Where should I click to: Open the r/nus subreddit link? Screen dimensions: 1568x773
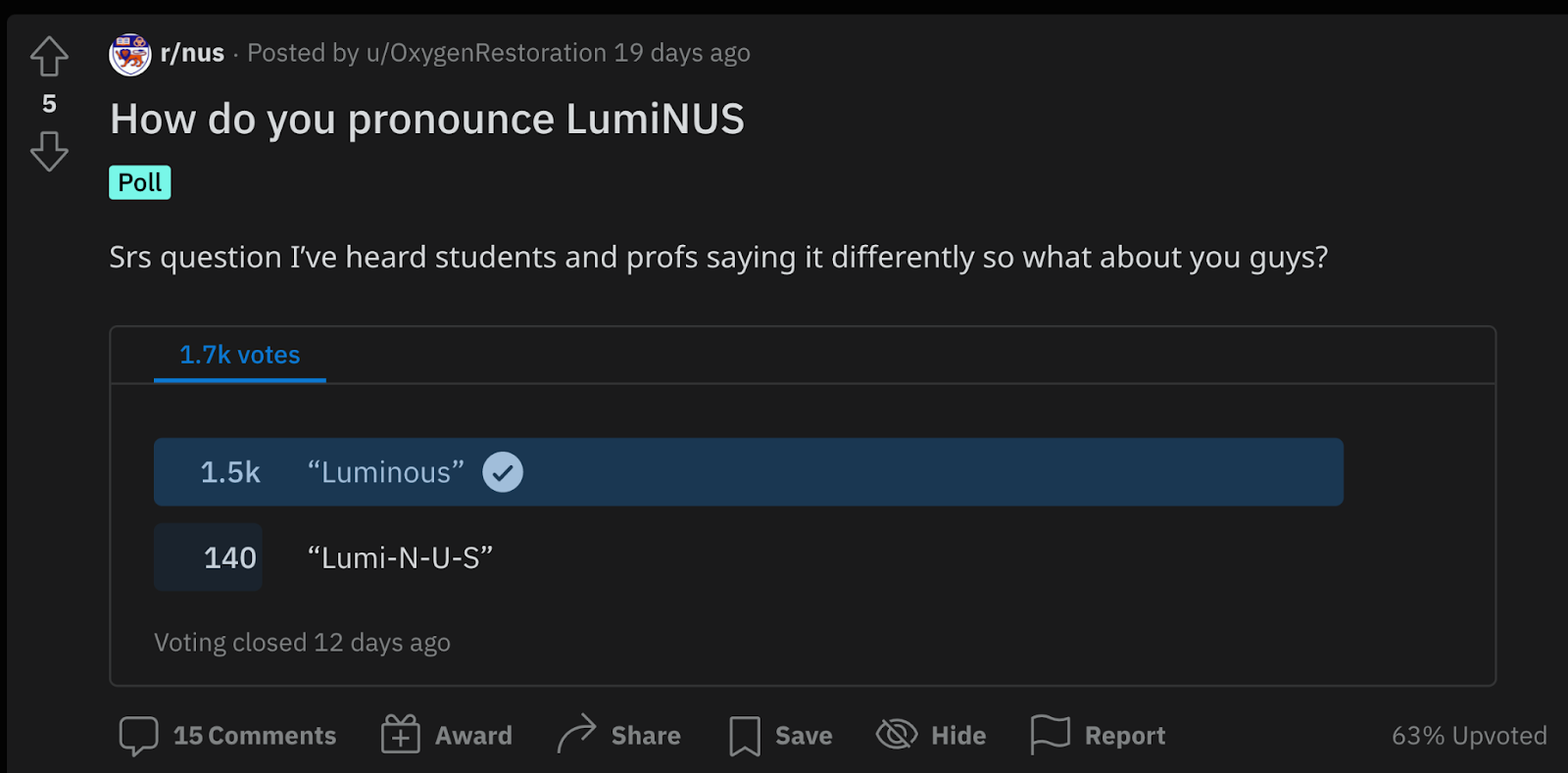coord(192,53)
